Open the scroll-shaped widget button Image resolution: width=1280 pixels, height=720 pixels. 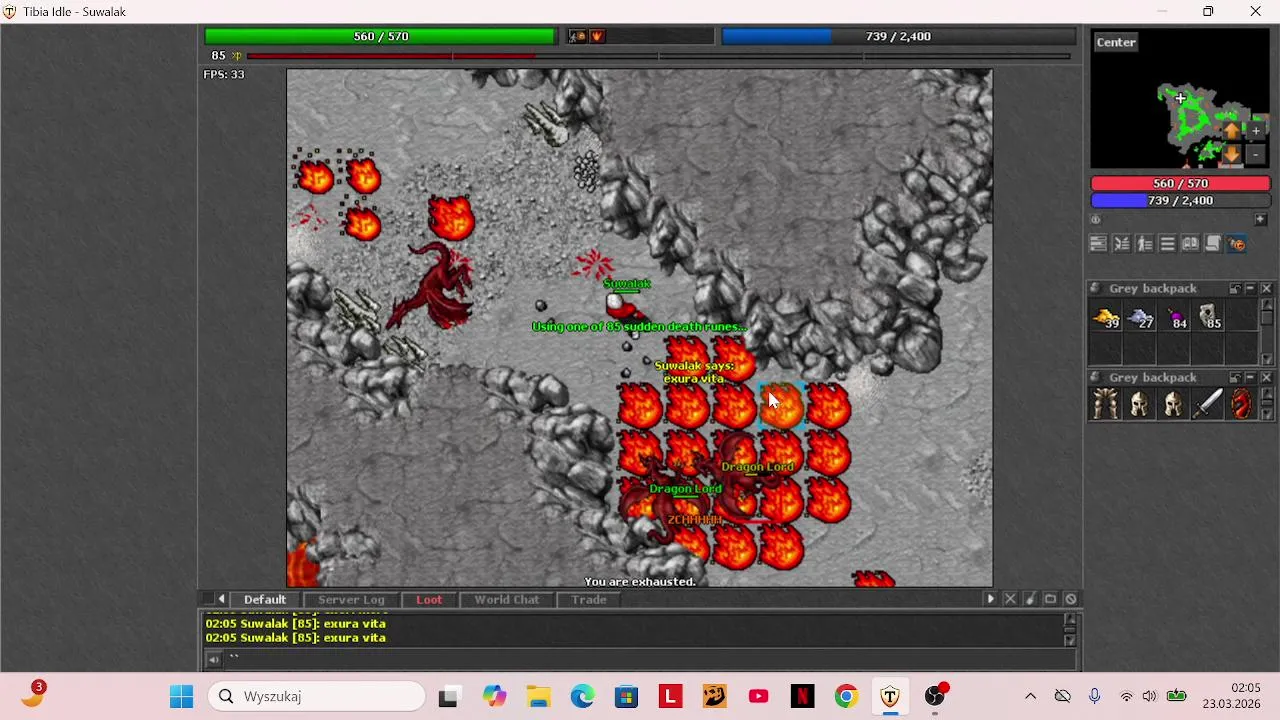1213,244
